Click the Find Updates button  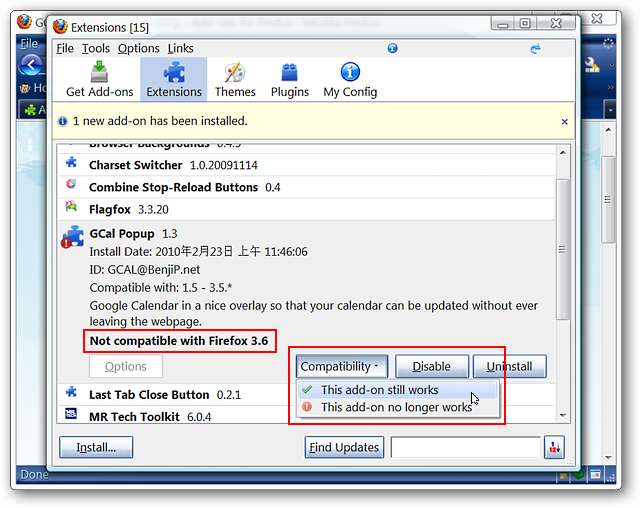[344, 447]
